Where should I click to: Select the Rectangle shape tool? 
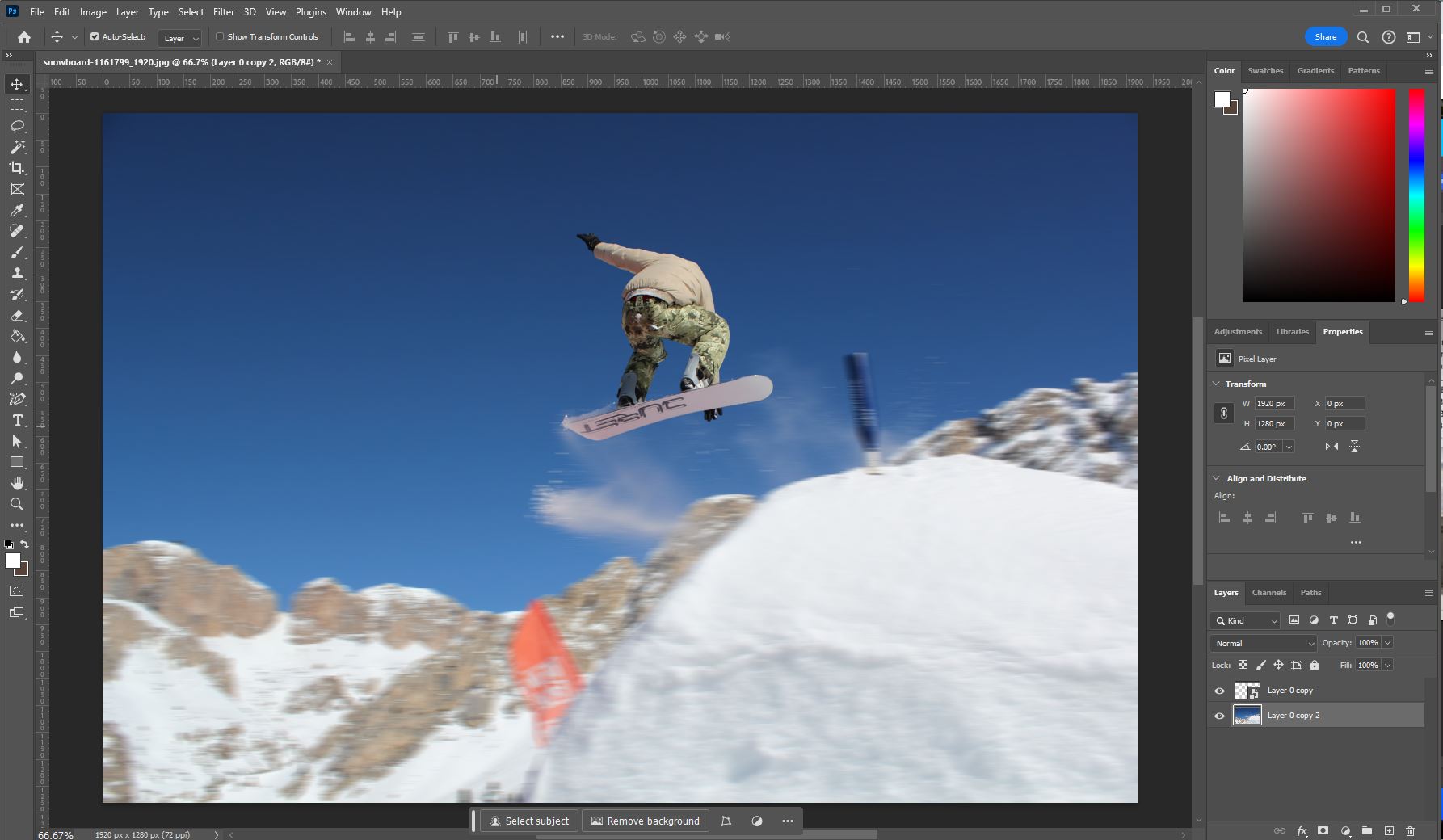17,462
